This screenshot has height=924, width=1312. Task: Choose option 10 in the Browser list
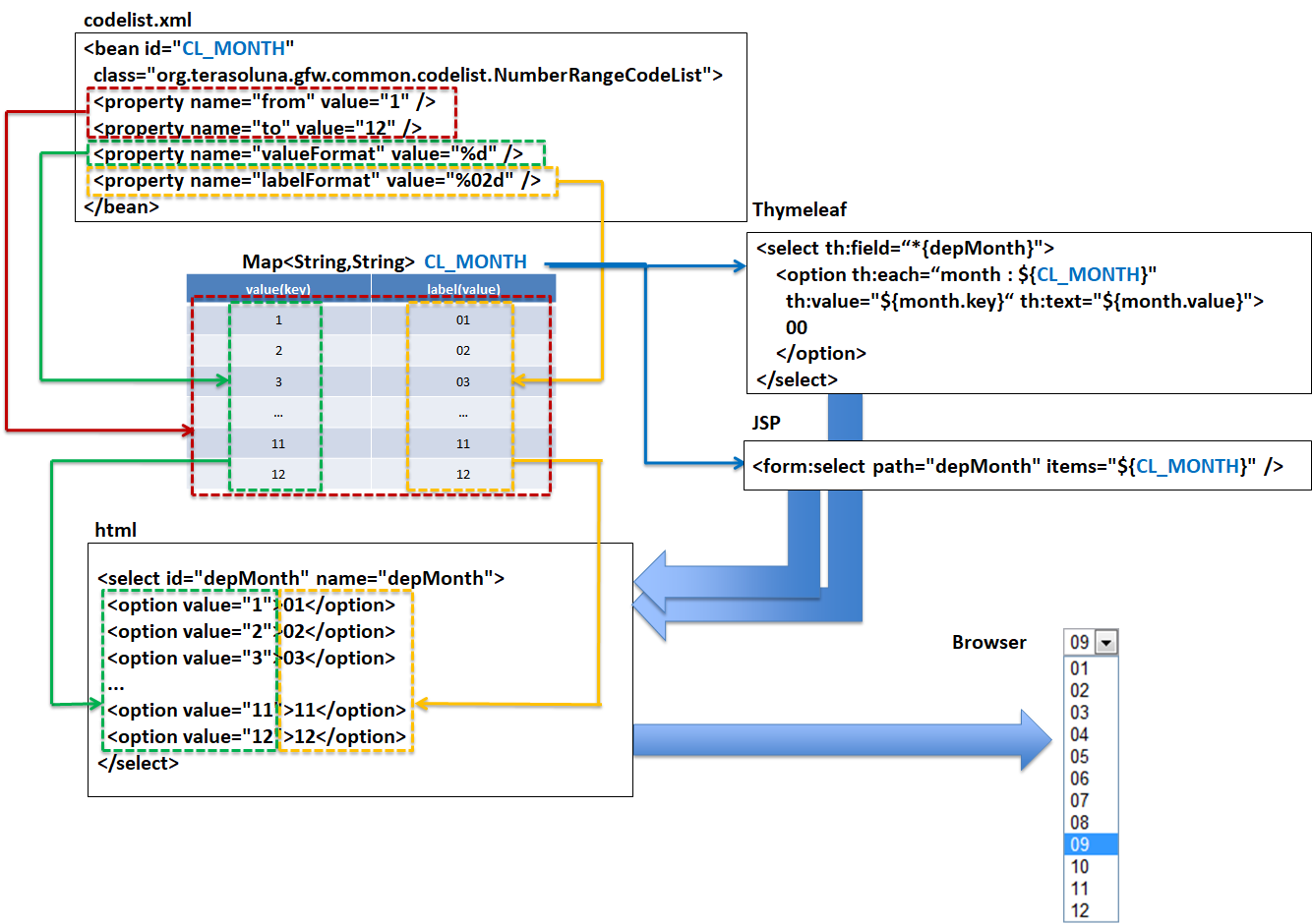click(x=1080, y=867)
